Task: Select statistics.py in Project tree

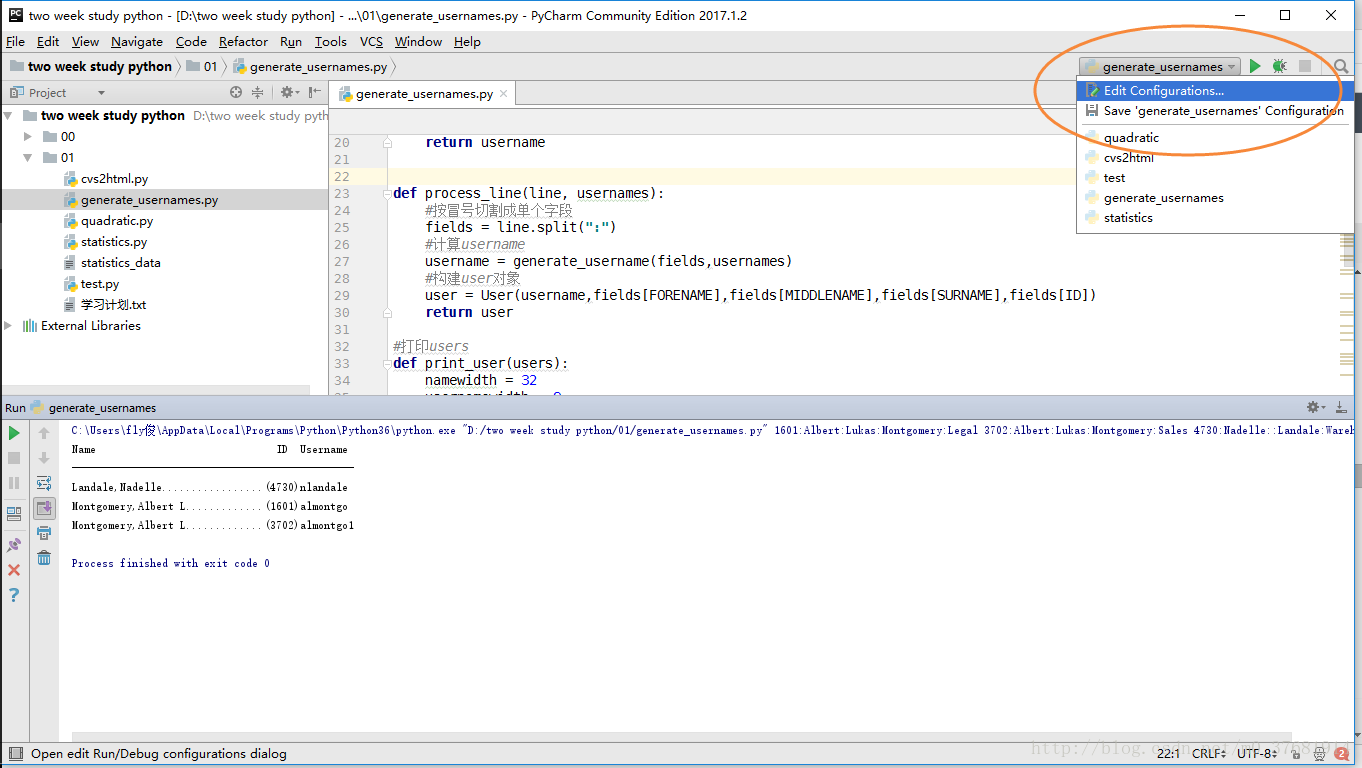Action: coord(105,241)
